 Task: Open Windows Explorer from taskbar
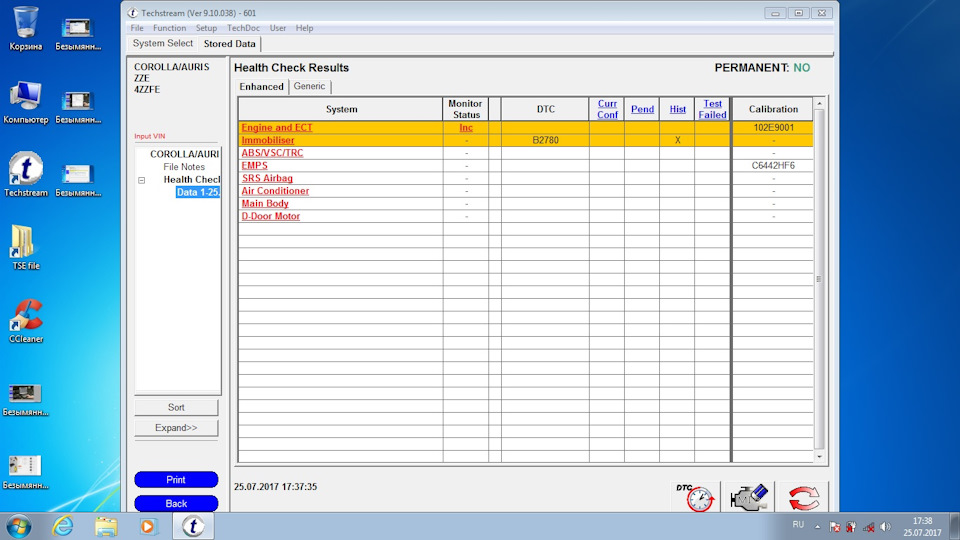coord(106,527)
